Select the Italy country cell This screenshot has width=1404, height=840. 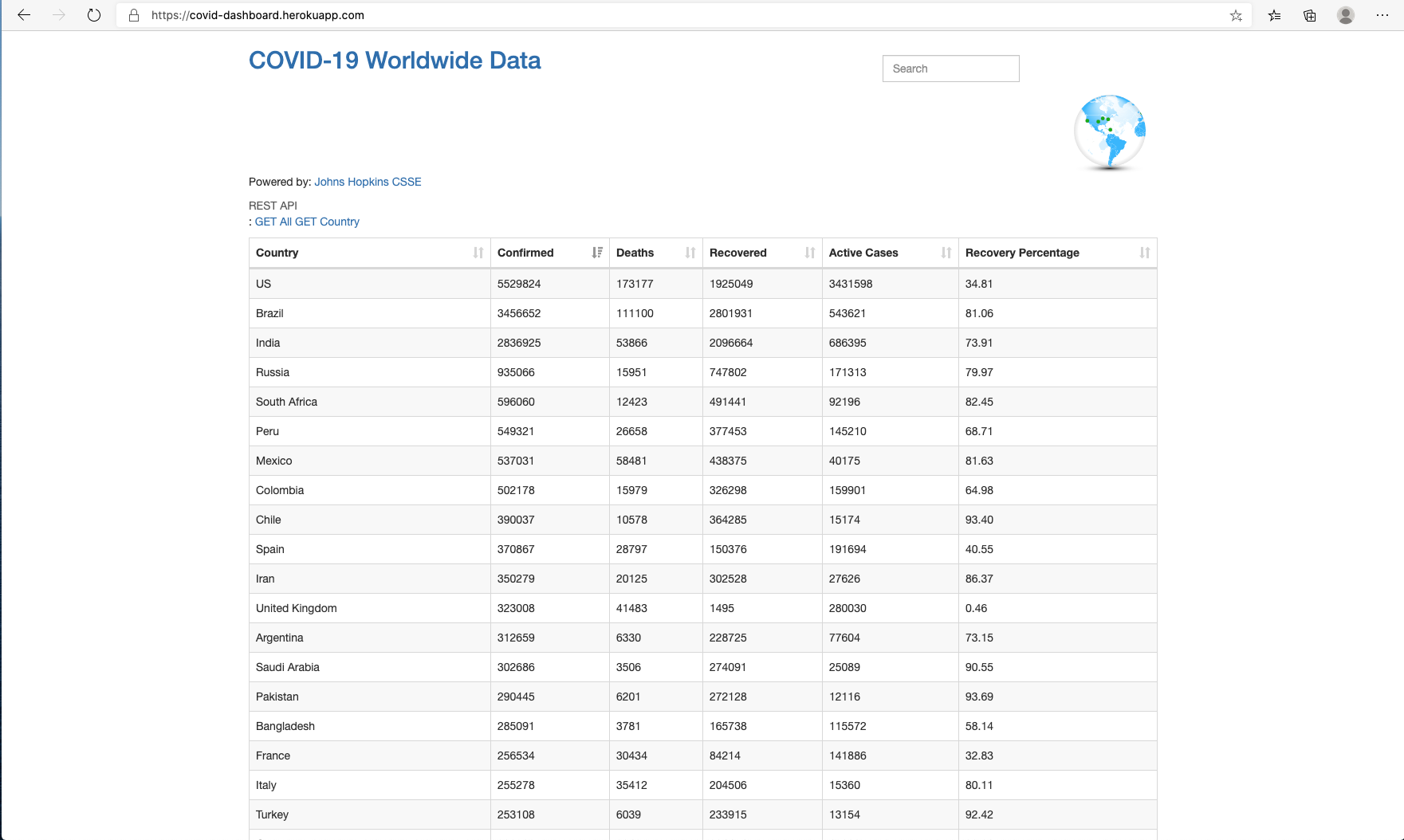click(x=370, y=785)
